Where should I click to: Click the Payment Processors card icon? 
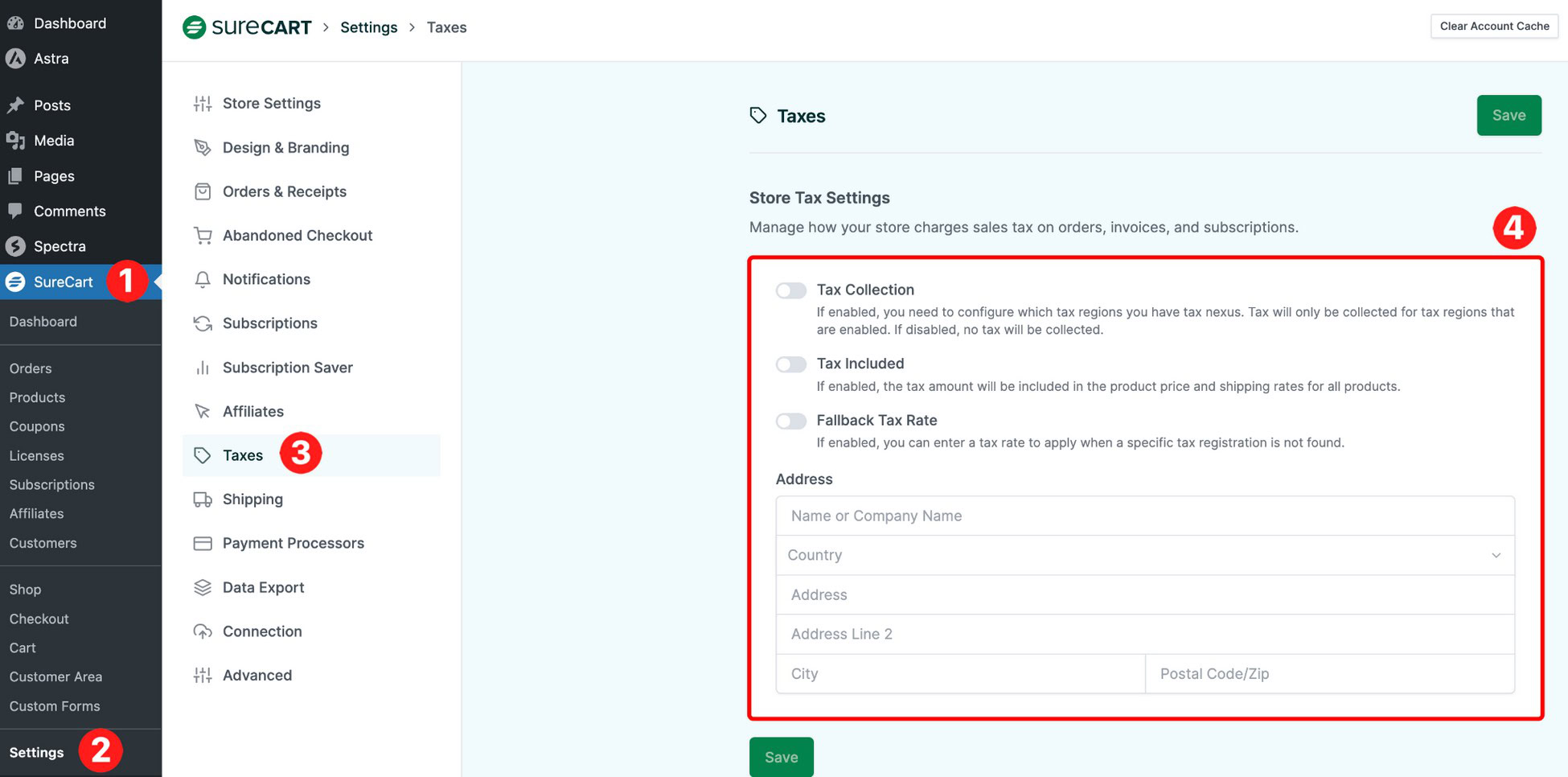[x=203, y=544]
